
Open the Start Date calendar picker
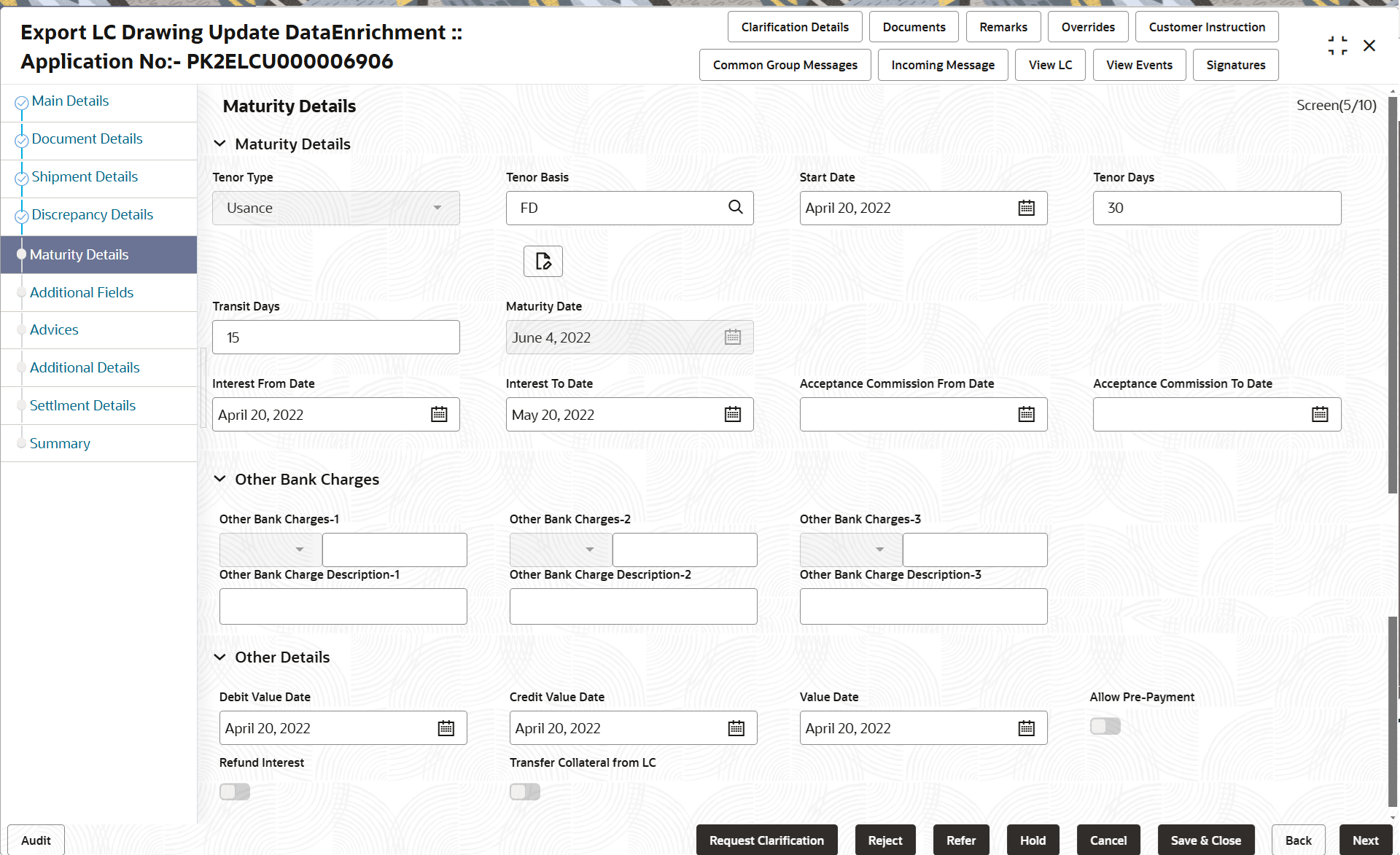pyautogui.click(x=1026, y=208)
